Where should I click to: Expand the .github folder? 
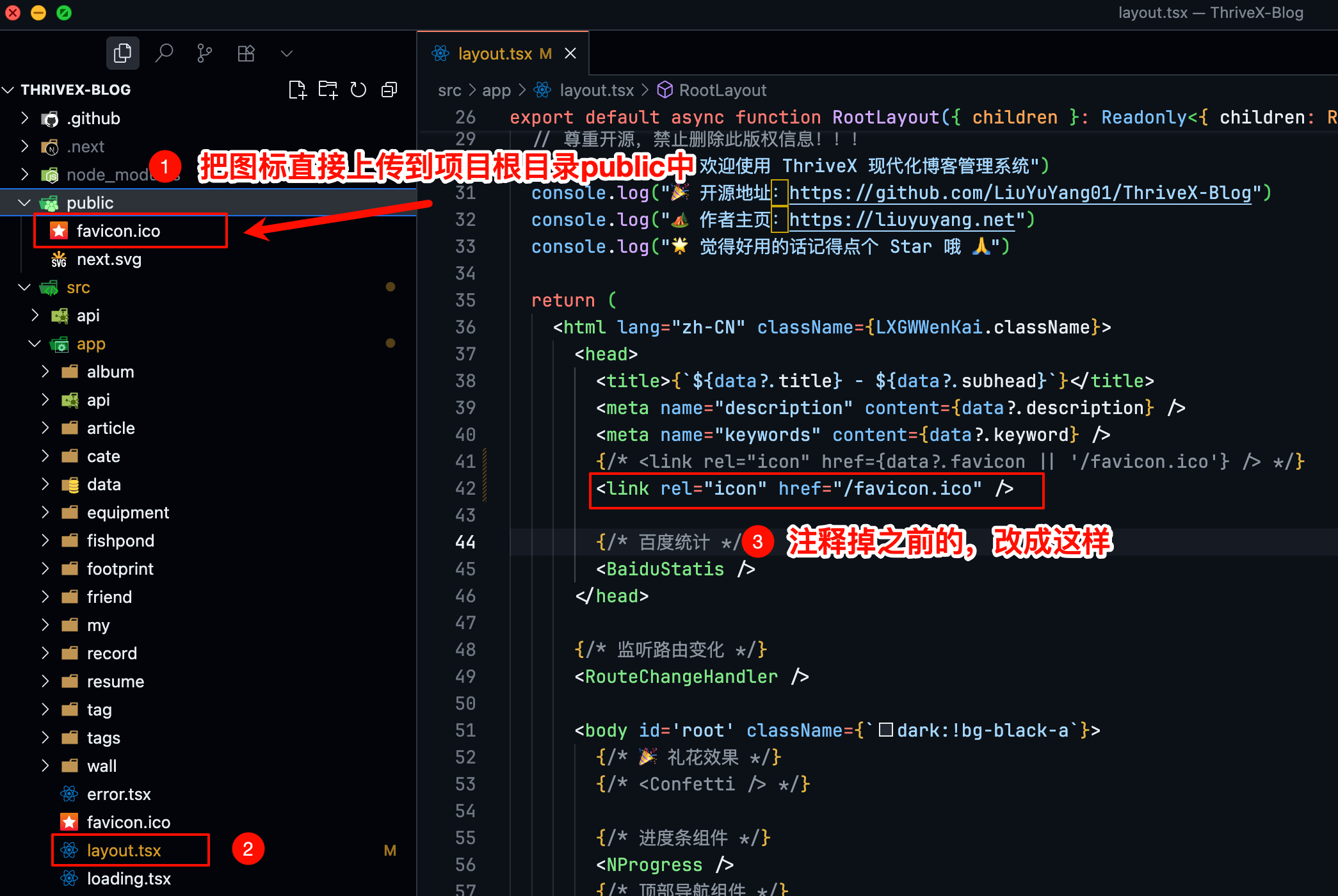click(x=24, y=118)
